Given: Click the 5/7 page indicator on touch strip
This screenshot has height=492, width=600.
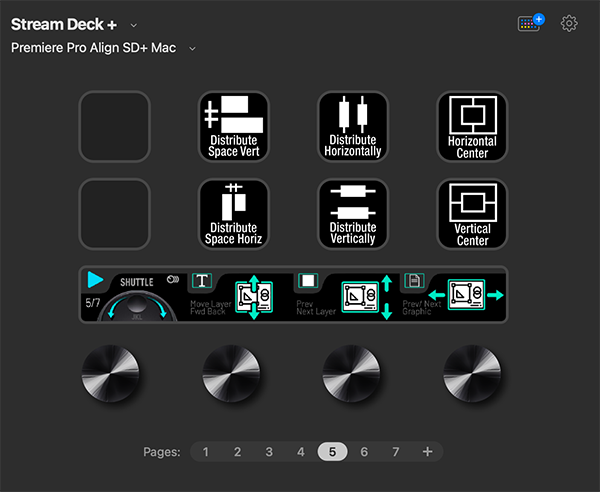Looking at the screenshot, I should click(93, 303).
